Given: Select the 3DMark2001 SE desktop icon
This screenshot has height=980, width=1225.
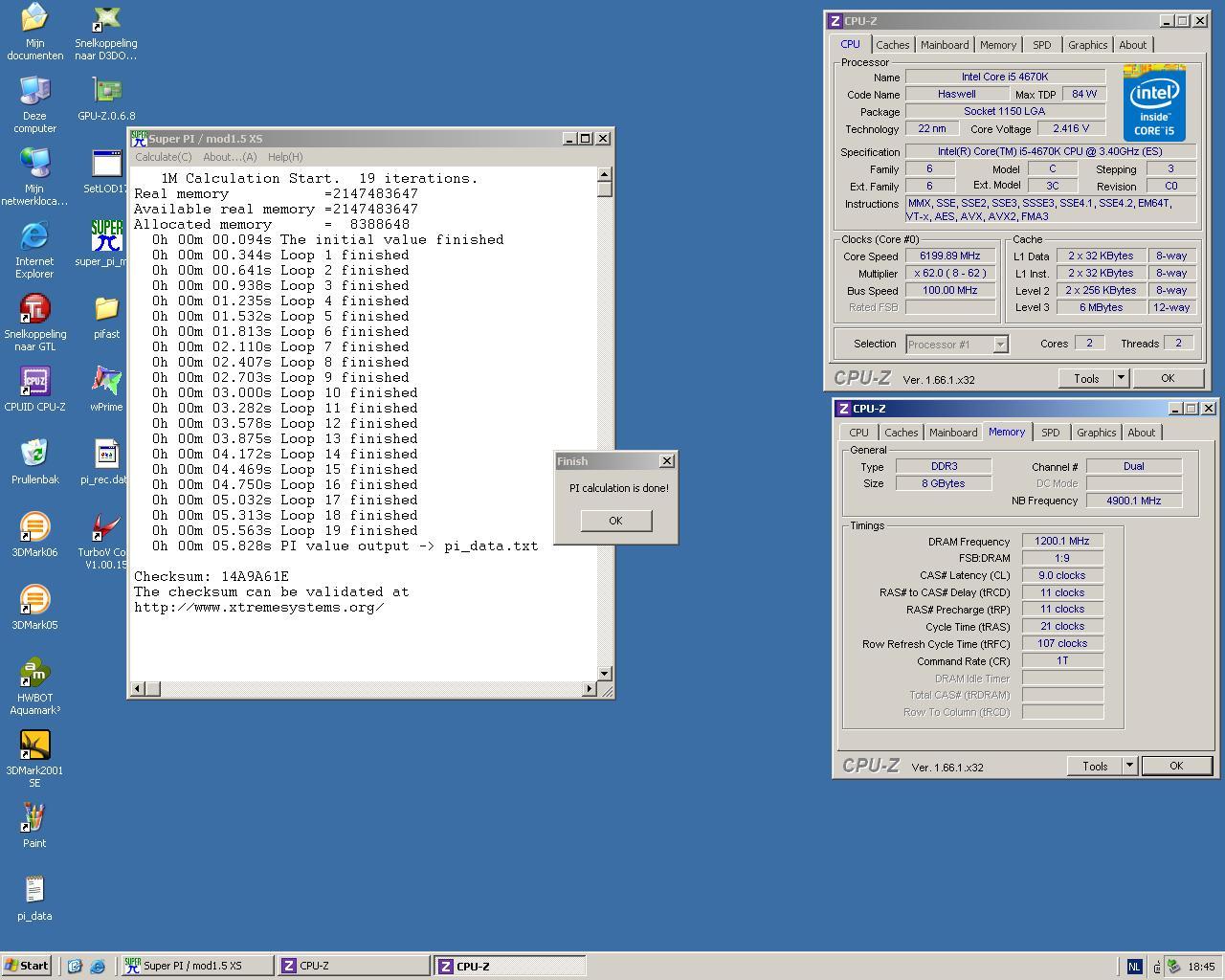Looking at the screenshot, I should tap(34, 759).
